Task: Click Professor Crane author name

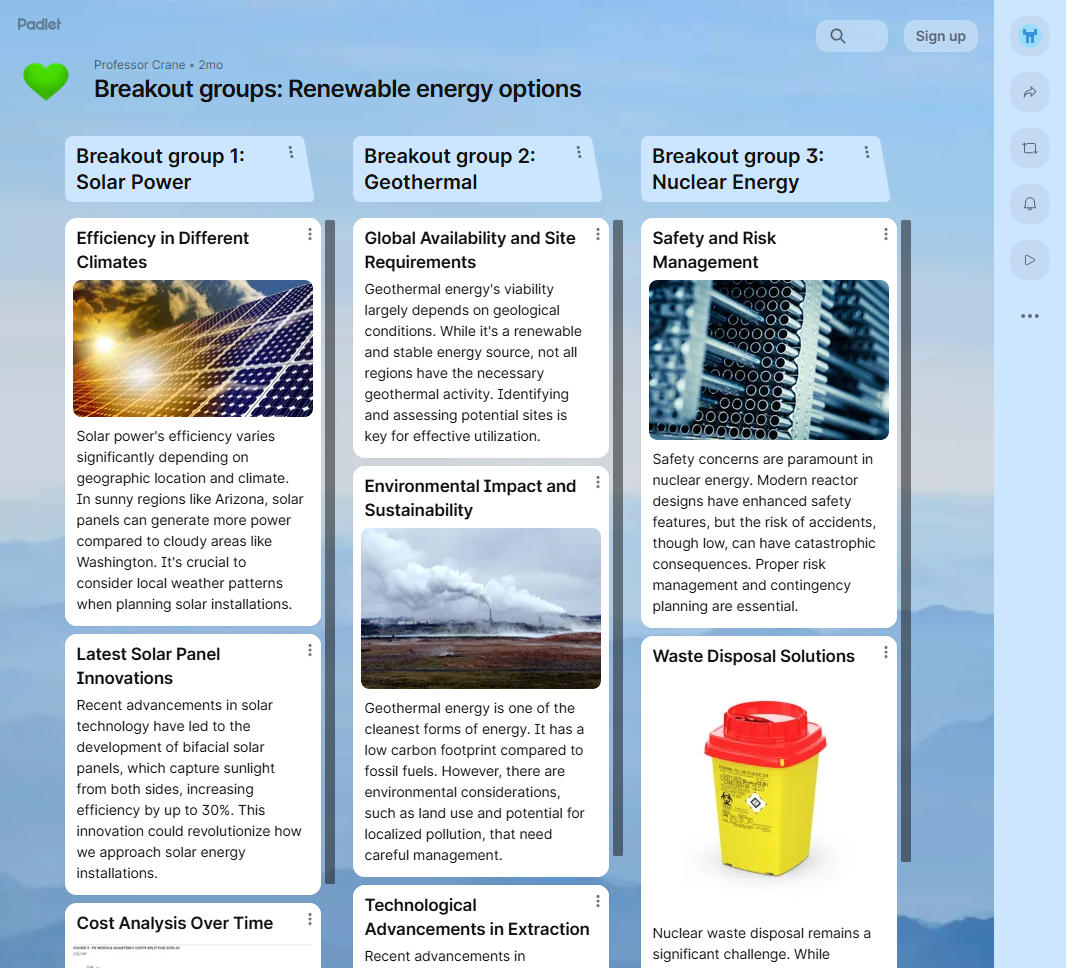Action: point(139,64)
